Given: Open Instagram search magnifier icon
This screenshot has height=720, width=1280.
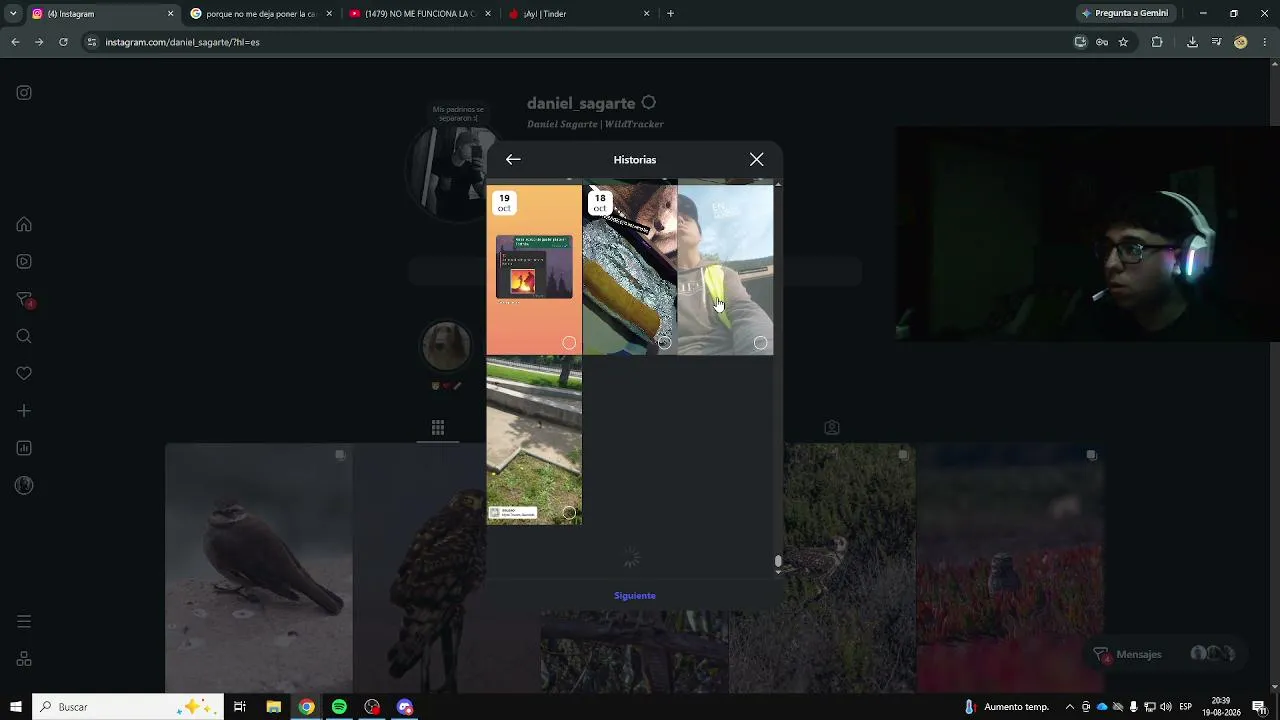Looking at the screenshot, I should coord(24,336).
